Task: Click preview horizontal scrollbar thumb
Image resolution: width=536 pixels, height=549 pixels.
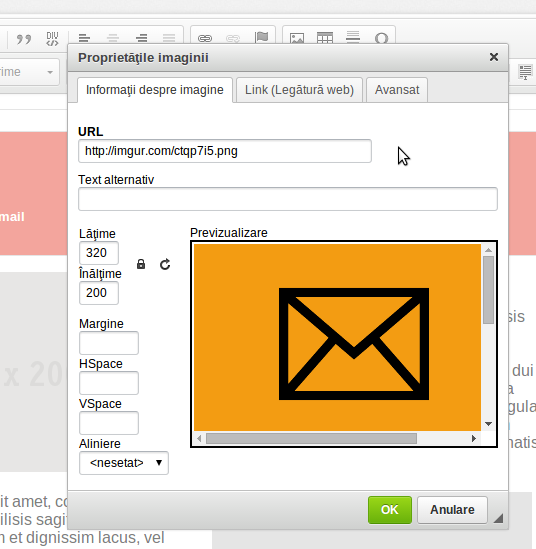Action: click(311, 438)
